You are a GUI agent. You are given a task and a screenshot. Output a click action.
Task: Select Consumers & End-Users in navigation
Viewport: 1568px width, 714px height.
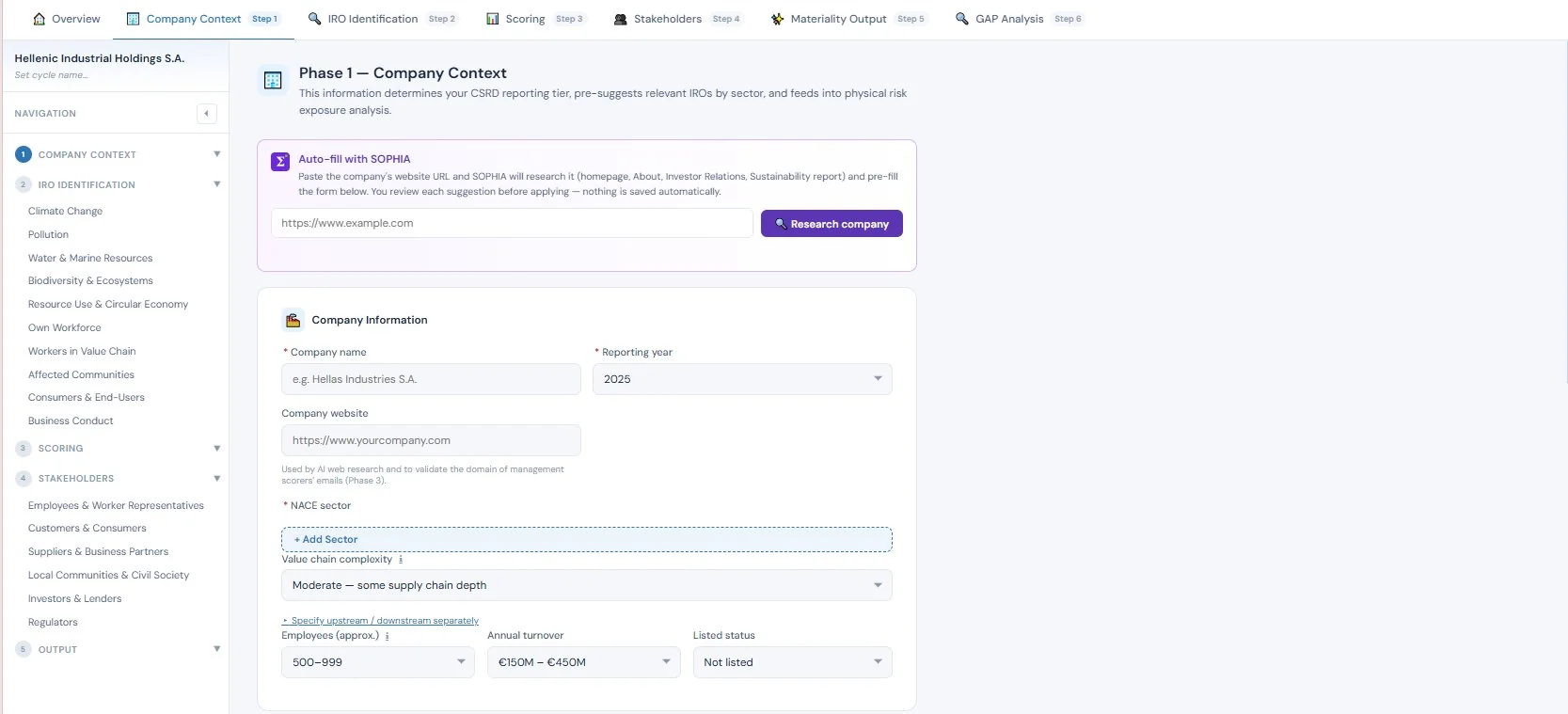pos(87,398)
